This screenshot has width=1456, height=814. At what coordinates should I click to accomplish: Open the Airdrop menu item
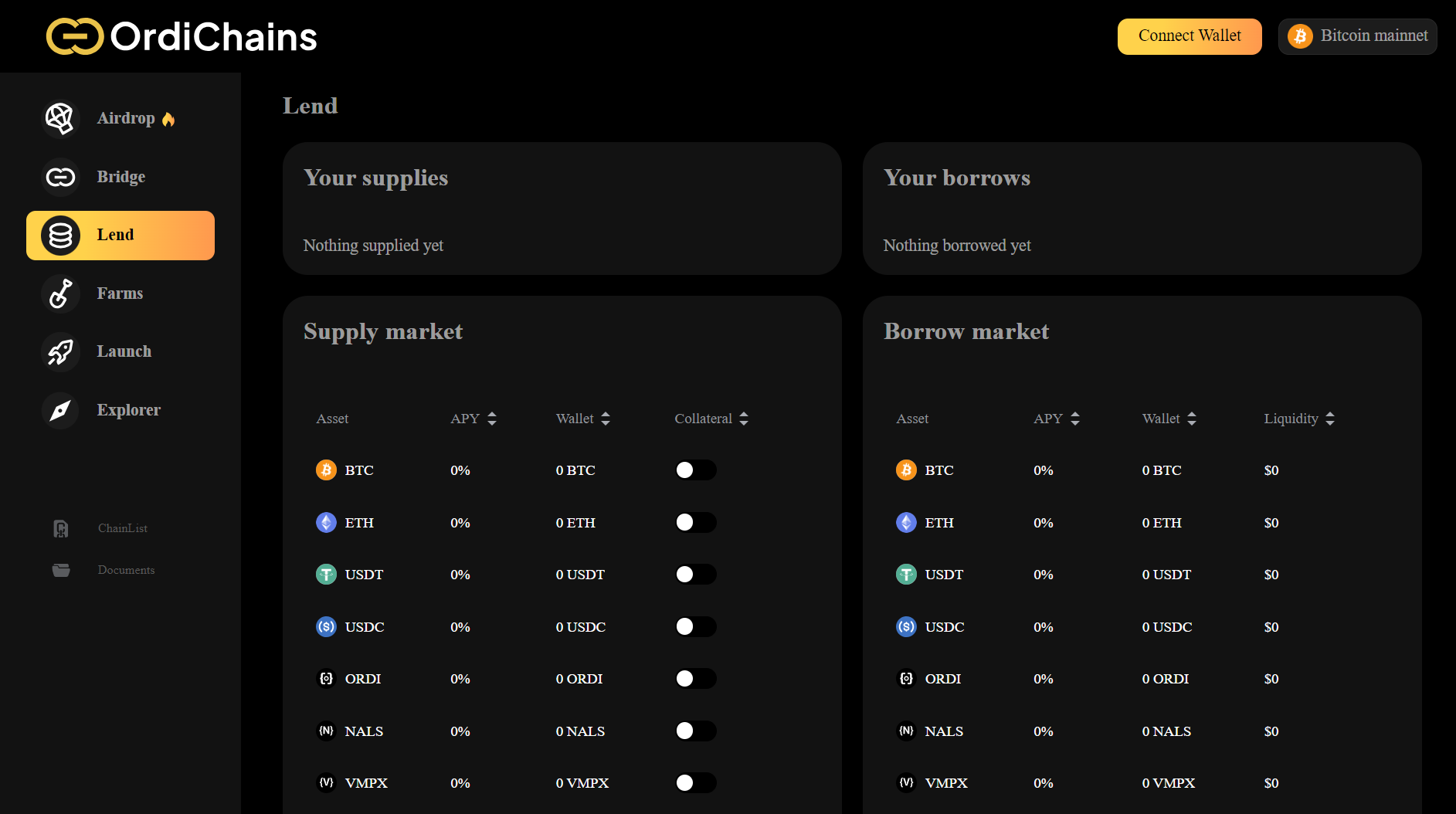pyautogui.click(x=120, y=118)
